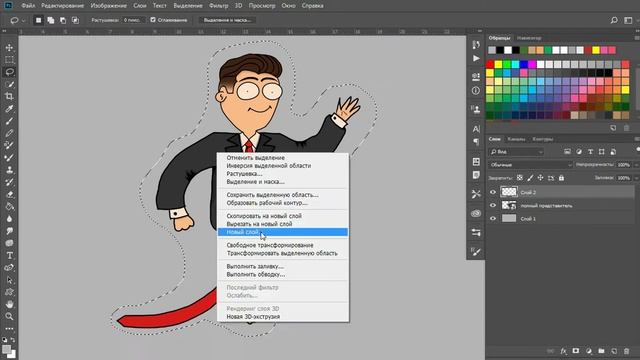Screen dimensions: 640x360
Task: Choose Выполнить заливку in context menu
Action: (x=282, y=266)
